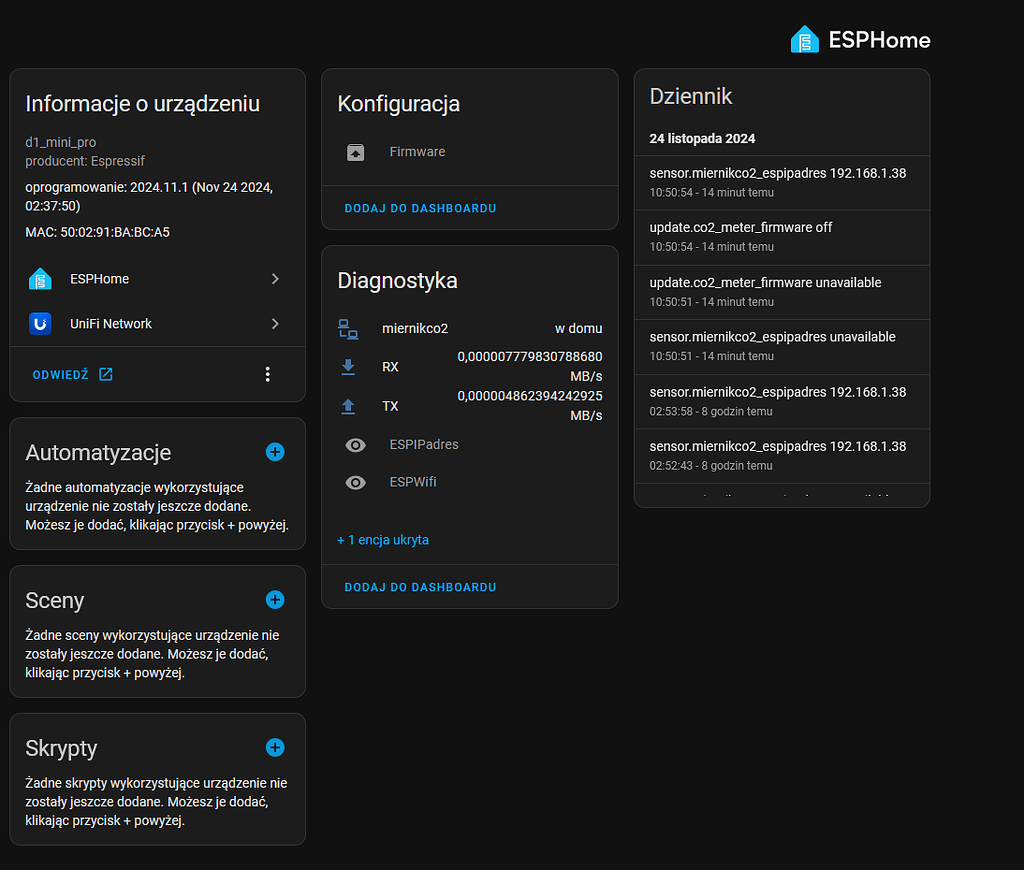The image size is (1024, 870).
Task: Click the TX upload arrow icon in Diagnostyka
Action: pos(348,406)
